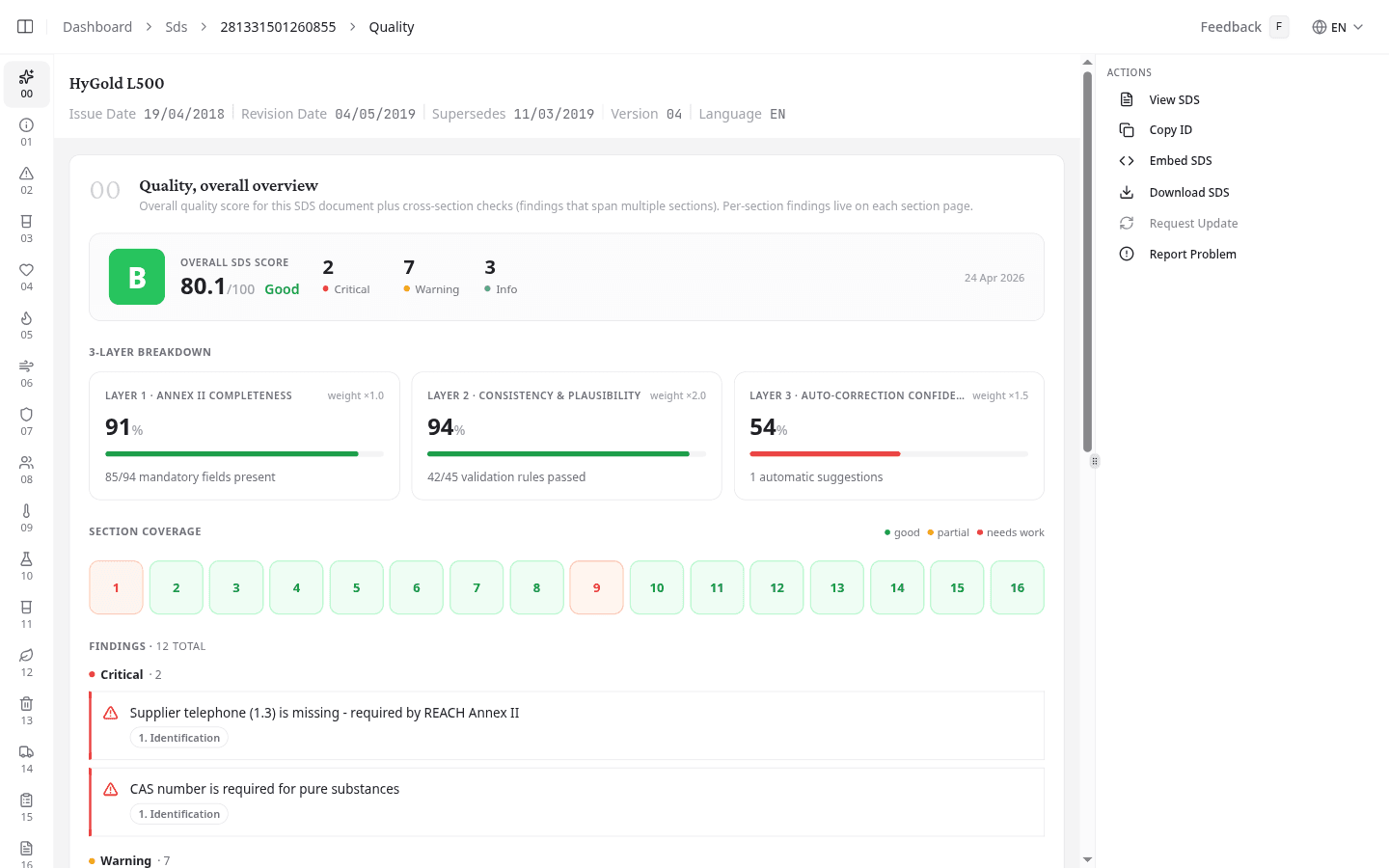The width and height of the screenshot is (1389, 868).
Task: Go to Dashboard breadcrumb
Action: tap(97, 27)
